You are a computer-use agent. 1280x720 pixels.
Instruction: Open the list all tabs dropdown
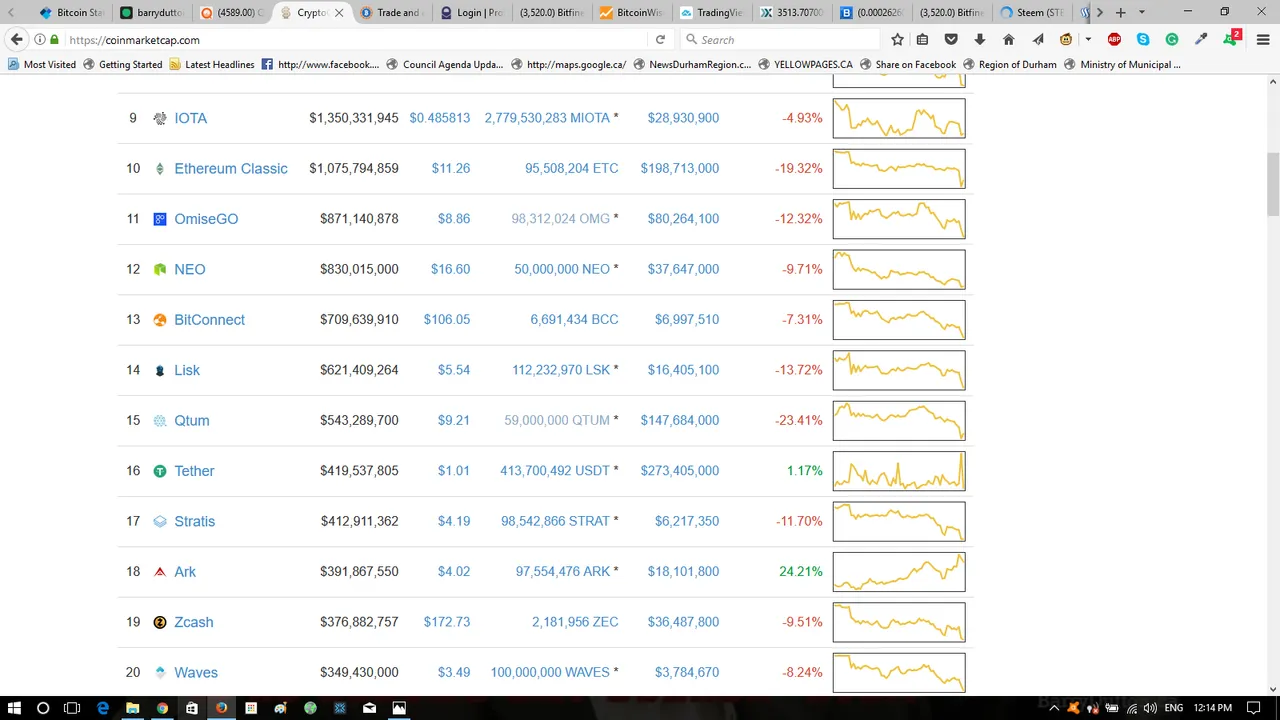[1141, 13]
